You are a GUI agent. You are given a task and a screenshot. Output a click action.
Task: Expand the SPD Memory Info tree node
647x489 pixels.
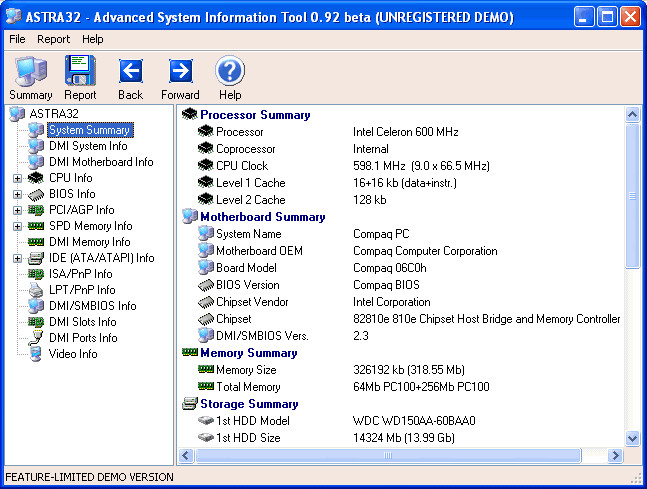pos(17,227)
